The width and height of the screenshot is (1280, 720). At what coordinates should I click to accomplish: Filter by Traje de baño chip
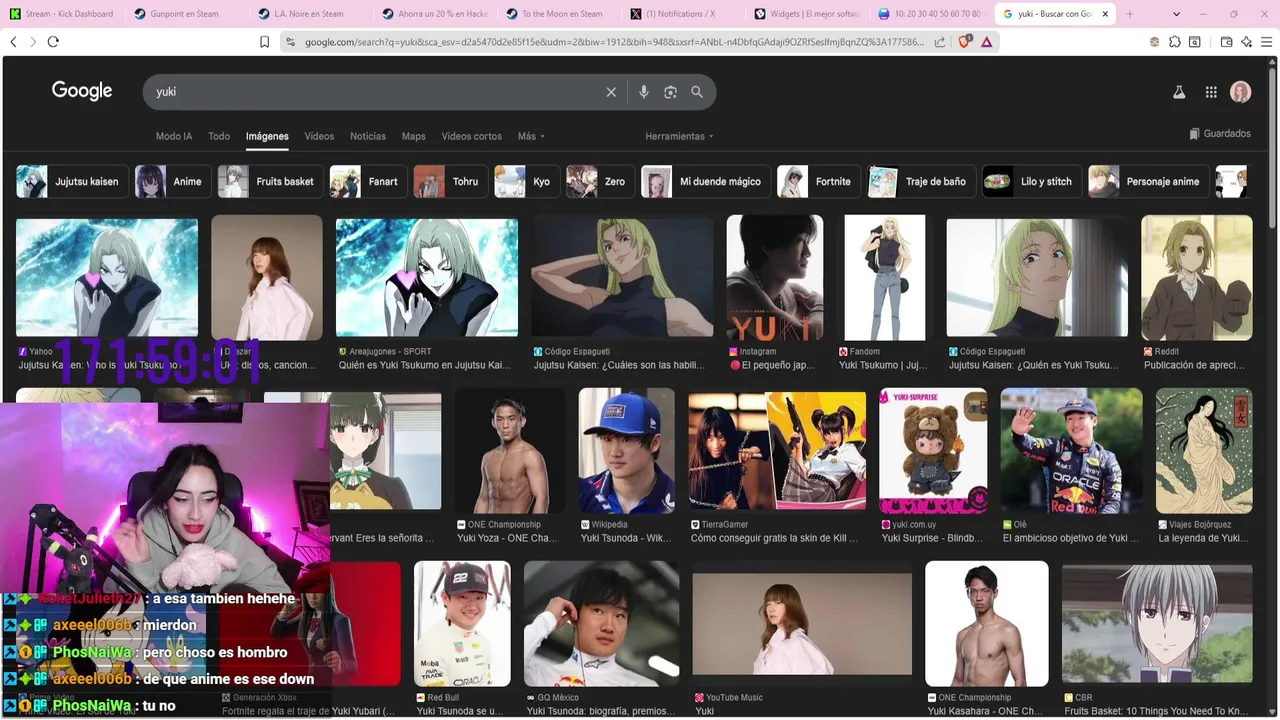pos(921,182)
